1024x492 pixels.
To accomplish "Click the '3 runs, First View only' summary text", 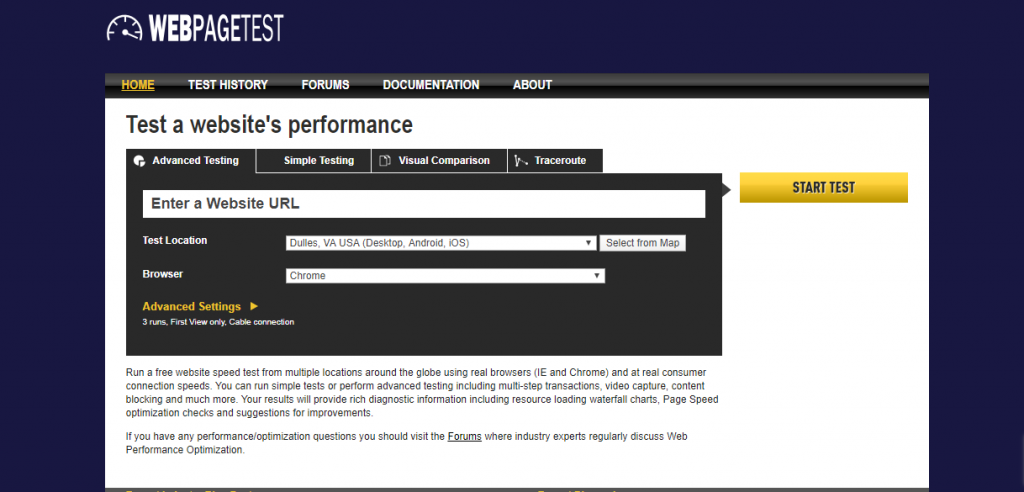I will point(218,322).
